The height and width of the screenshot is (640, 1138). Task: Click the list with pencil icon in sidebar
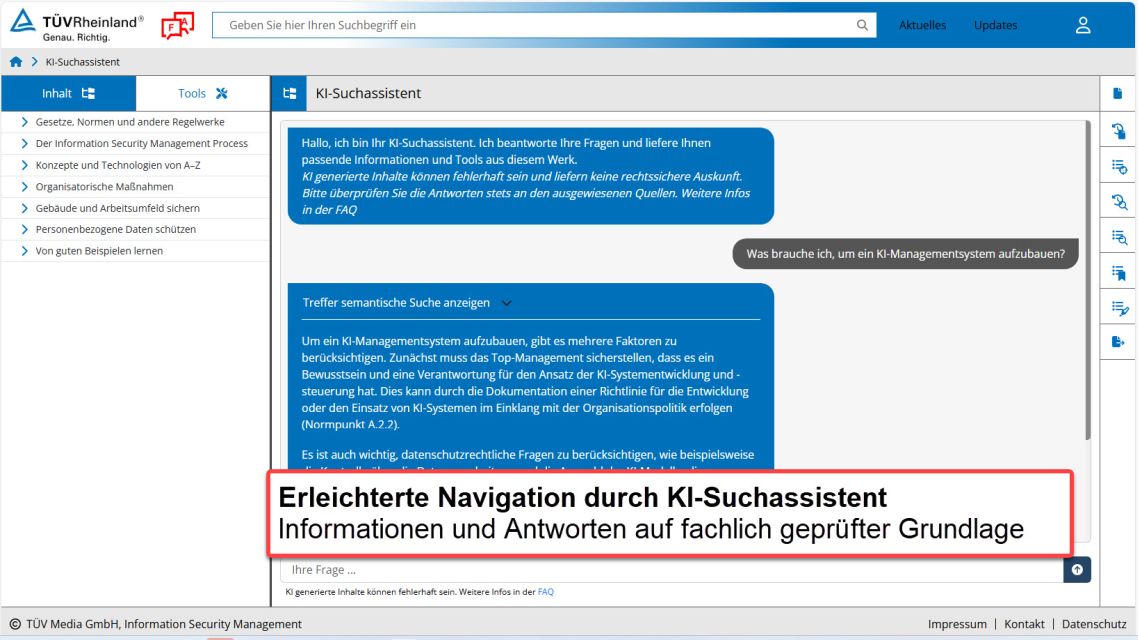click(x=1118, y=308)
